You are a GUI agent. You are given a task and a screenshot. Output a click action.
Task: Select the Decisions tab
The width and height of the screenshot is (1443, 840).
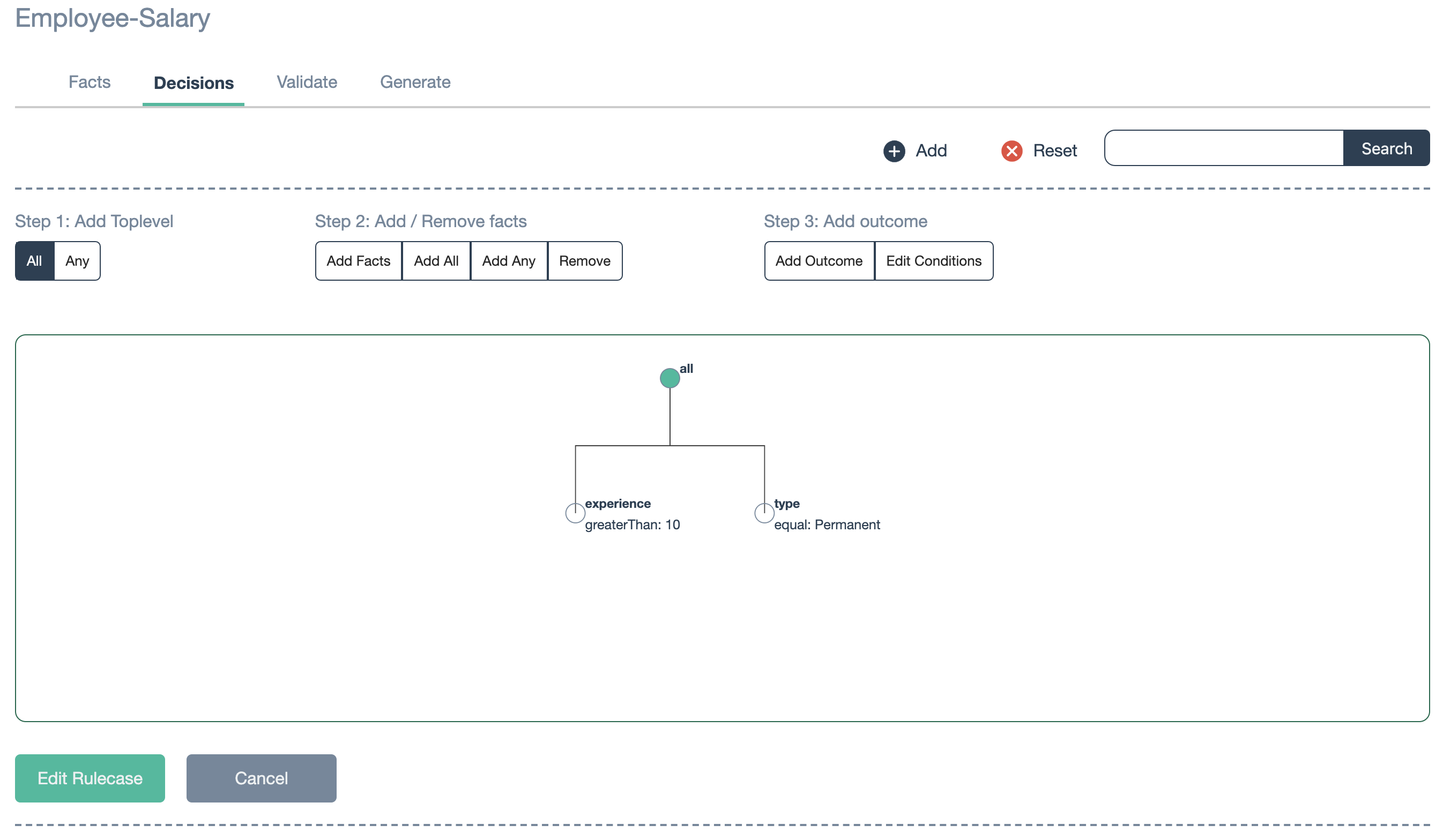point(193,82)
